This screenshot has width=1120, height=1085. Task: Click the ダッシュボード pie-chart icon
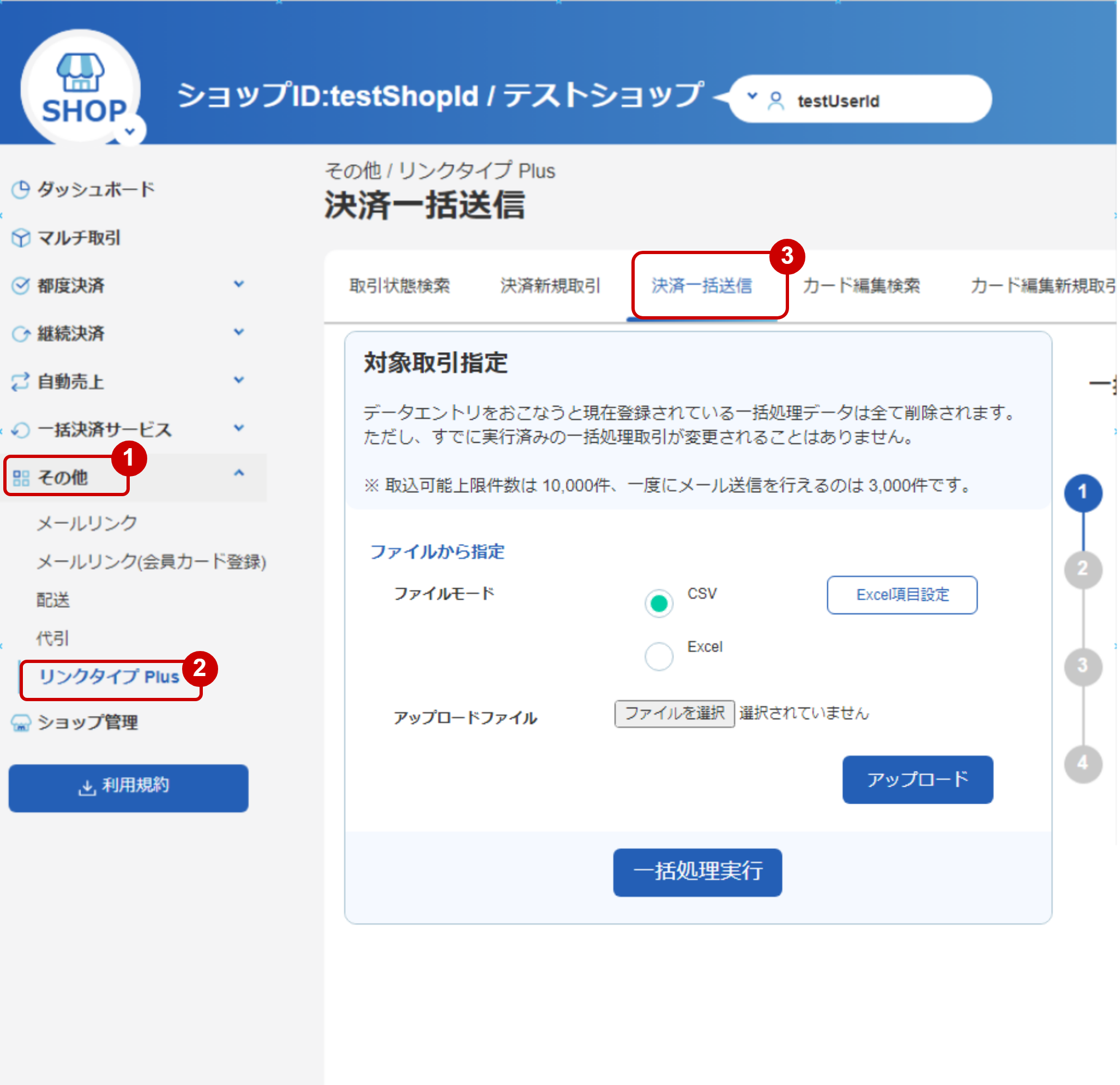point(21,189)
